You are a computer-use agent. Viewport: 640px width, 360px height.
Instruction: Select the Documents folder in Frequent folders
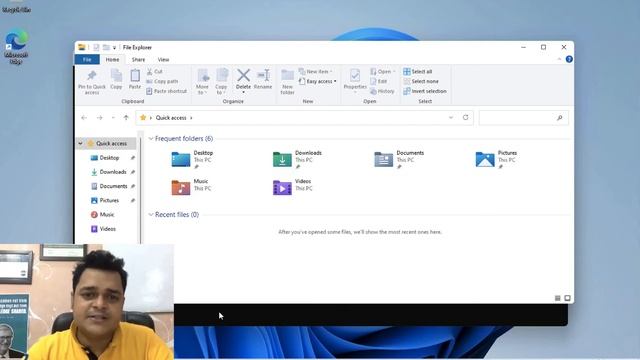pos(399,159)
